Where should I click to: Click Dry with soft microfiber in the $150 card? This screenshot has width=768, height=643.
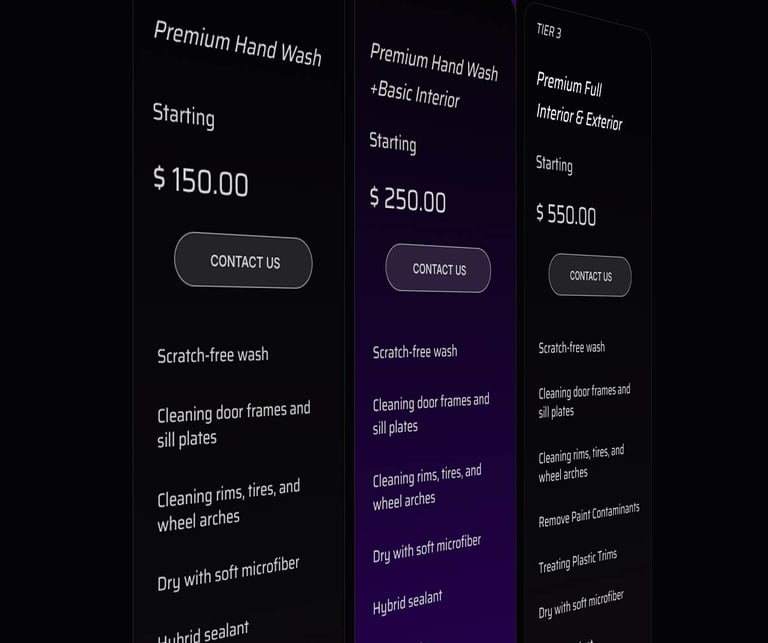228,574
